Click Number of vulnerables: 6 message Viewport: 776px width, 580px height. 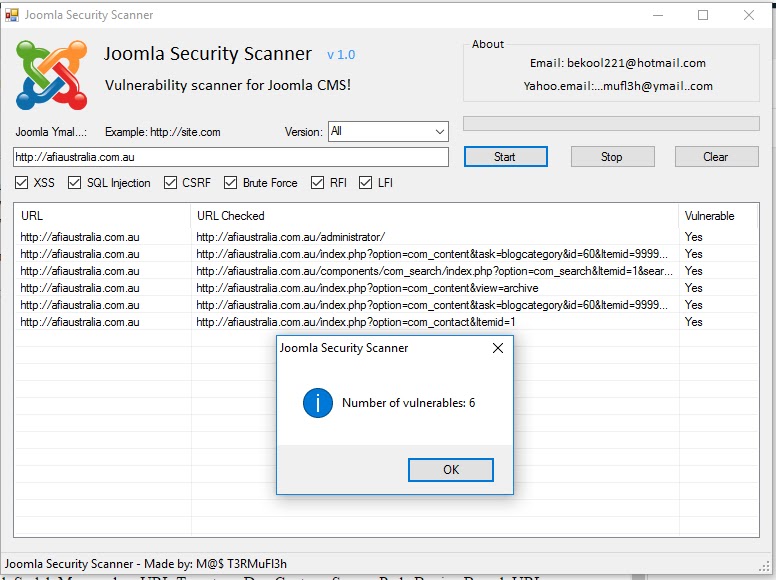(408, 403)
